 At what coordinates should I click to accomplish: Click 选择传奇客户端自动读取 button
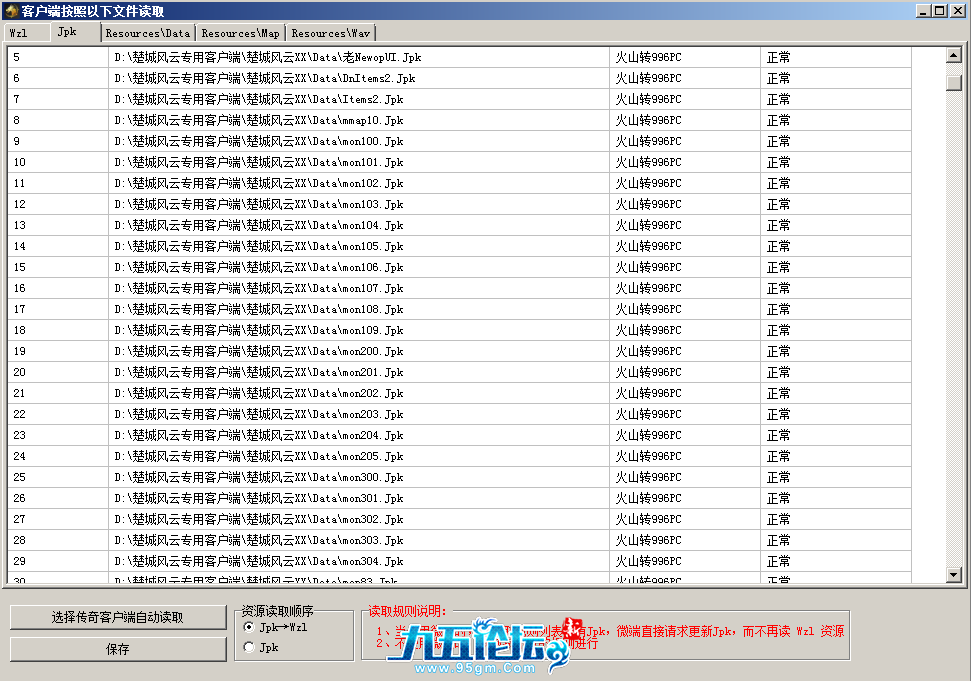pyautogui.click(x=118, y=617)
